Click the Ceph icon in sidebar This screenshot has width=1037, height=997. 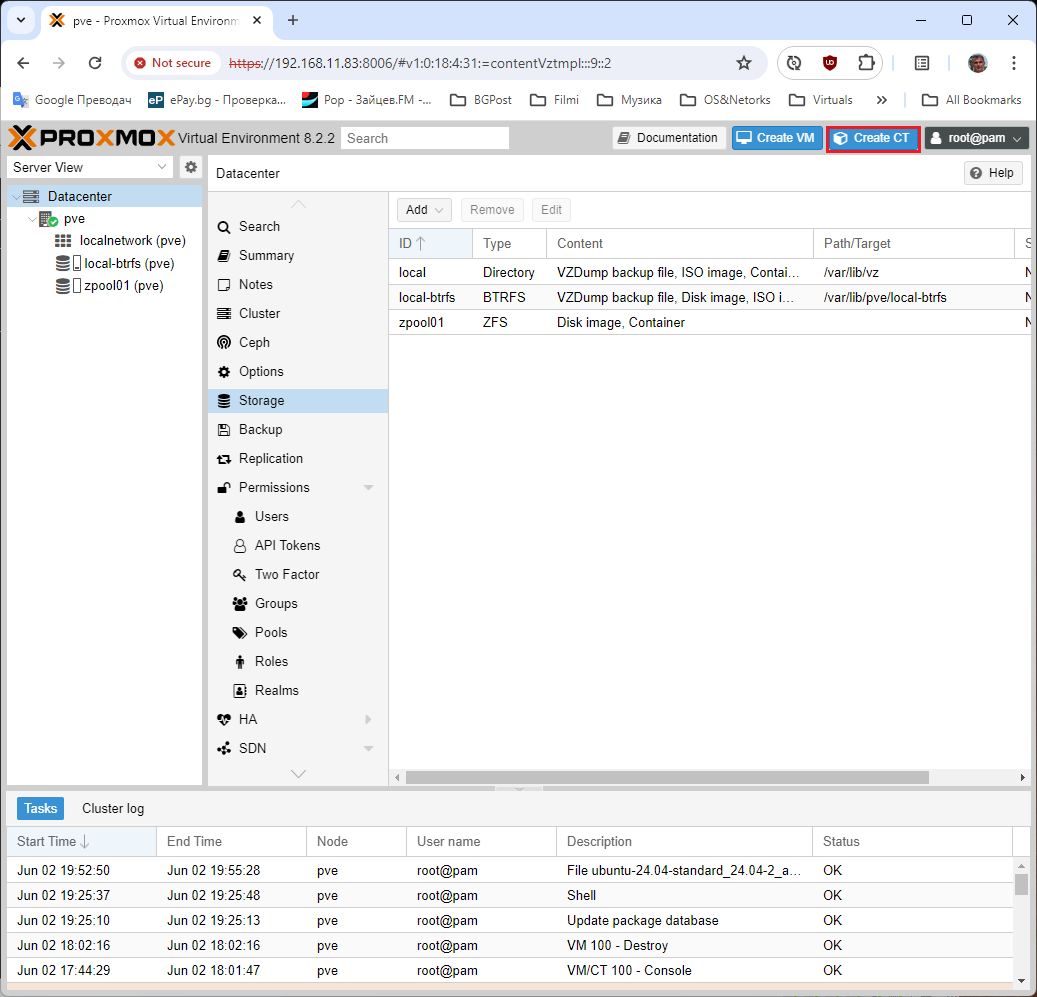(x=224, y=342)
